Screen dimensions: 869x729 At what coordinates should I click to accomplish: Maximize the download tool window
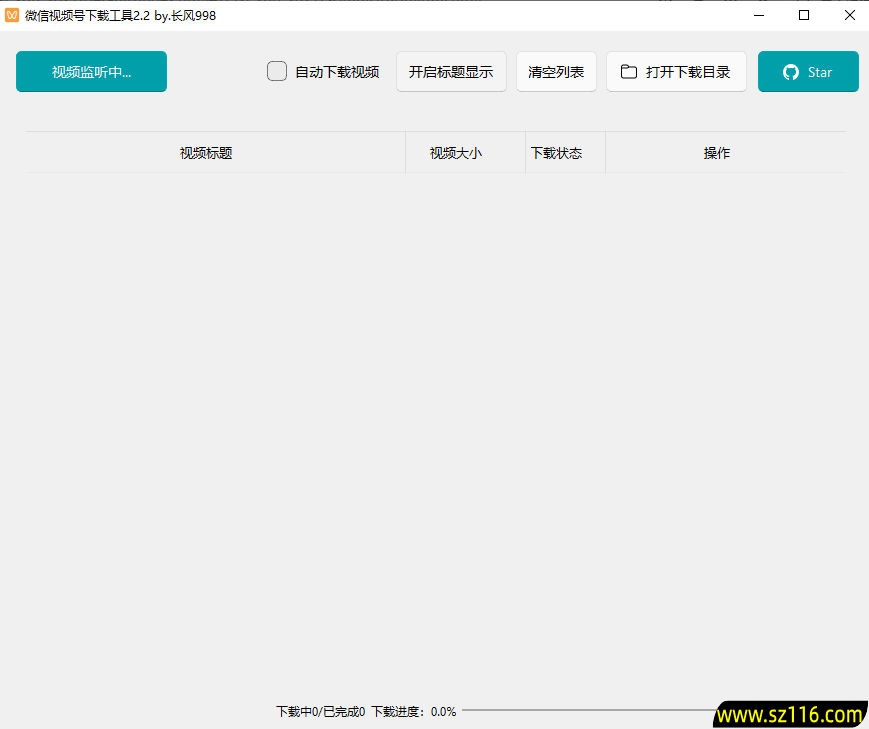804,15
